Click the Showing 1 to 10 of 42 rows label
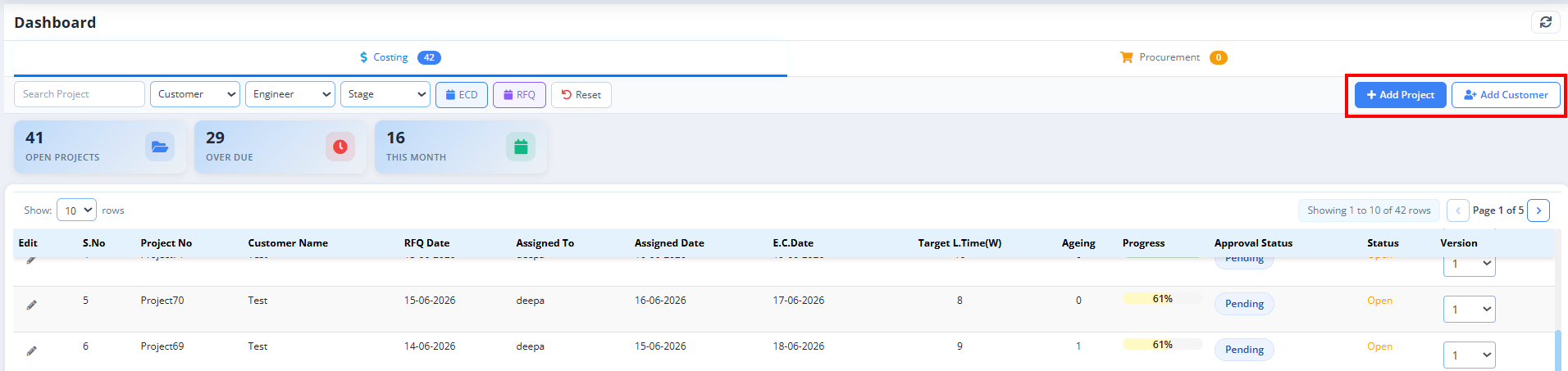Viewport: 1568px width, 371px height. click(1369, 210)
